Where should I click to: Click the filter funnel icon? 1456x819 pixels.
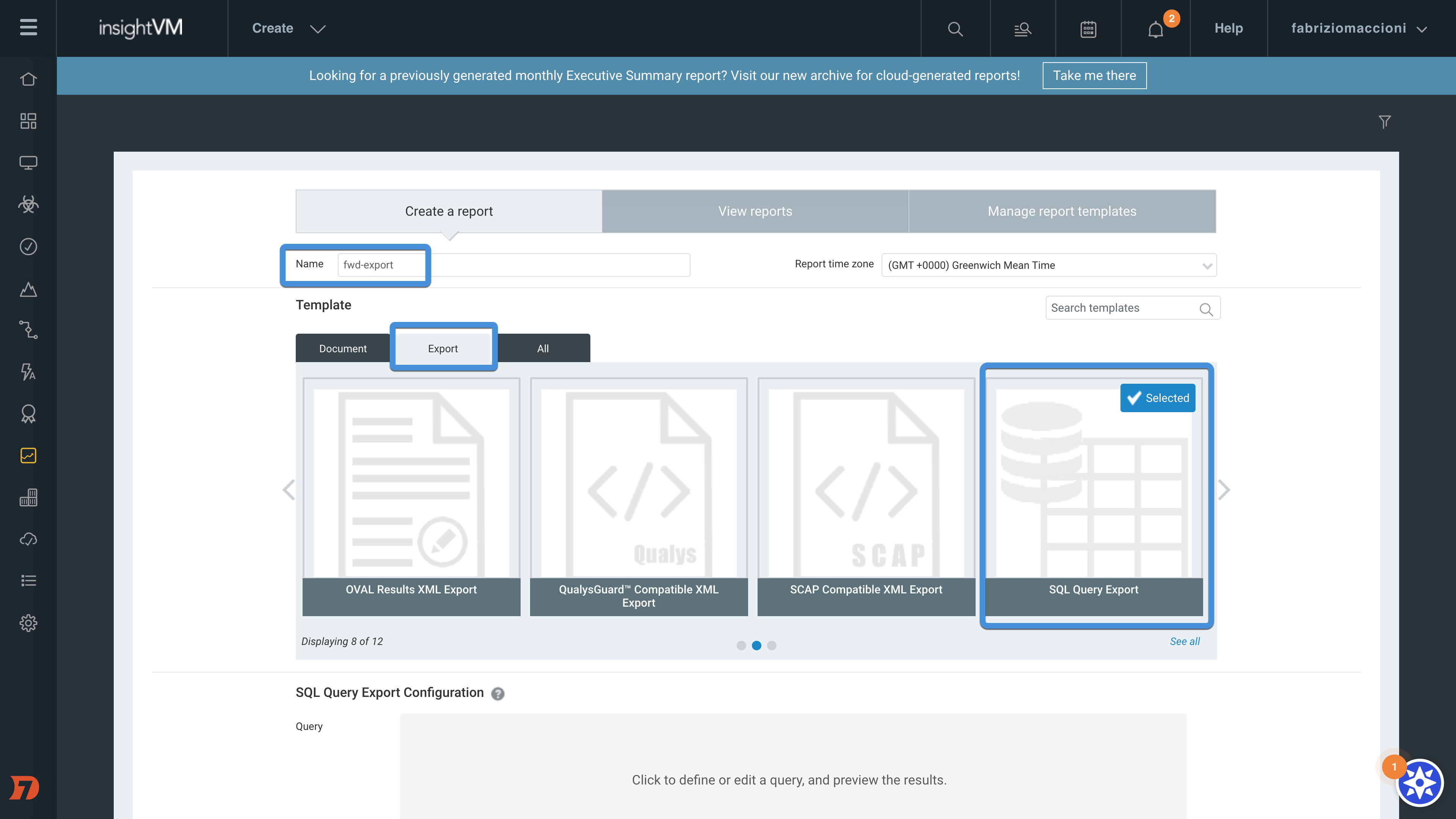(x=1384, y=121)
